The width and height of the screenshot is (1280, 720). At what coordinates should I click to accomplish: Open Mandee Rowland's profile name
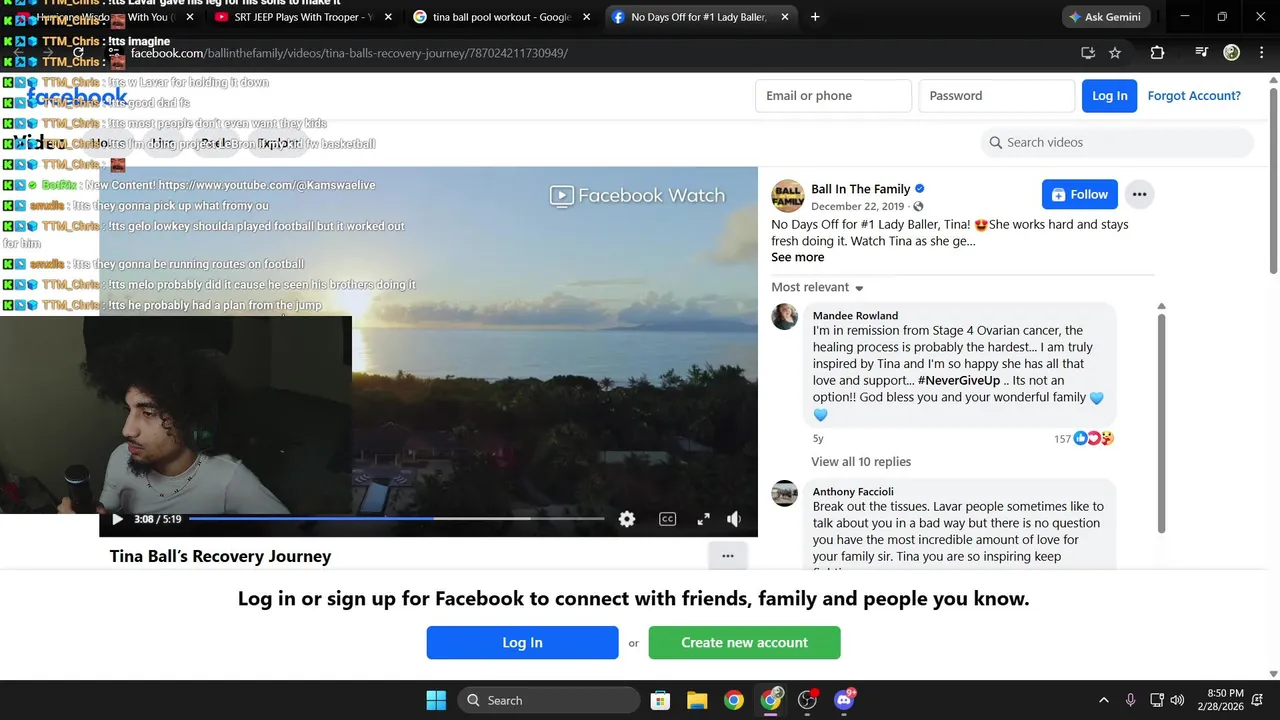point(855,316)
